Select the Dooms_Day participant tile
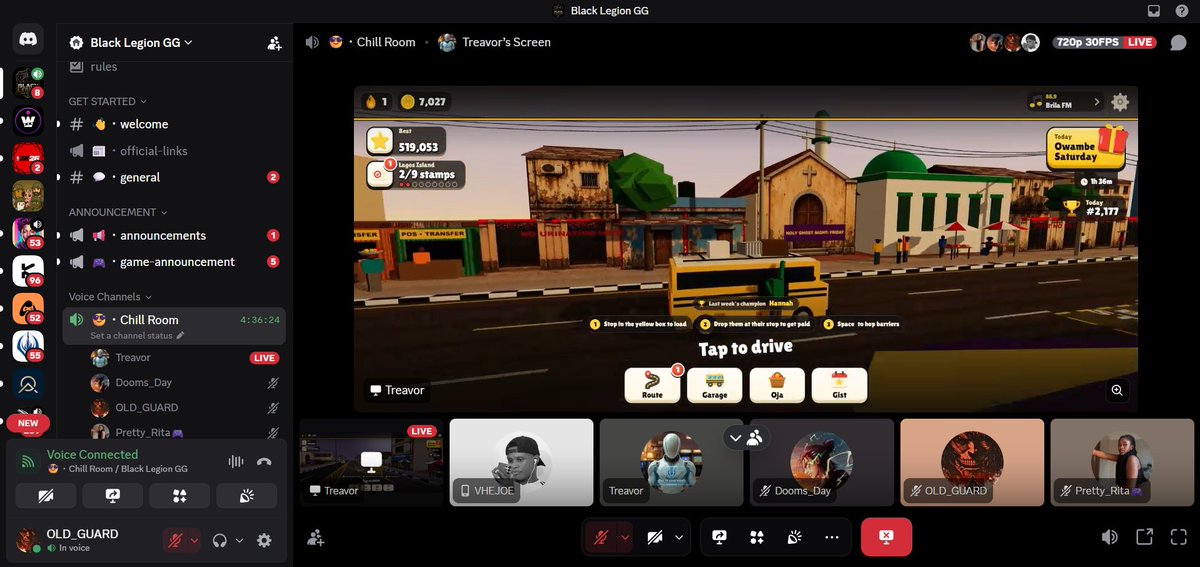1200x567 pixels. [822, 462]
